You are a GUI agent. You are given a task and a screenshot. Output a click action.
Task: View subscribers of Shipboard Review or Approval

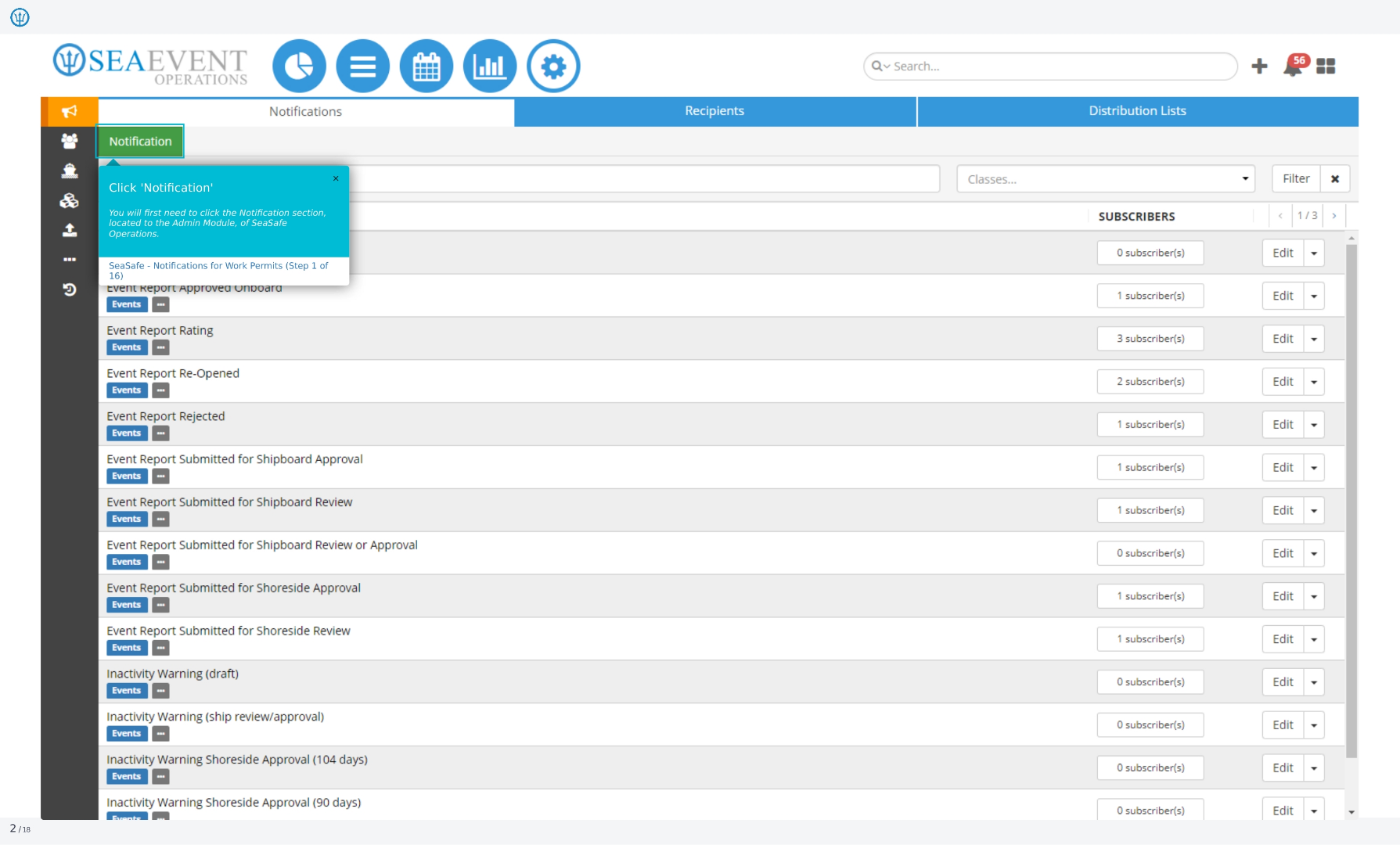(x=1150, y=553)
